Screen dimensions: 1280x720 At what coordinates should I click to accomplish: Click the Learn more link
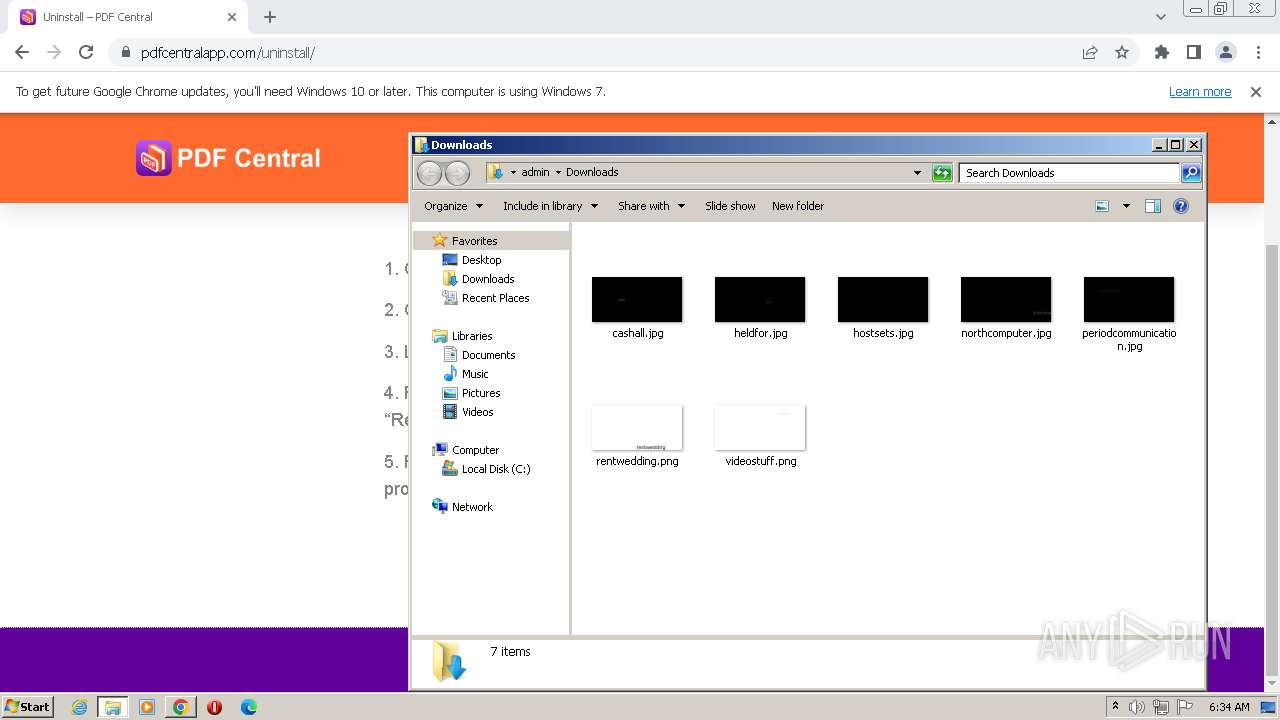(x=1200, y=91)
